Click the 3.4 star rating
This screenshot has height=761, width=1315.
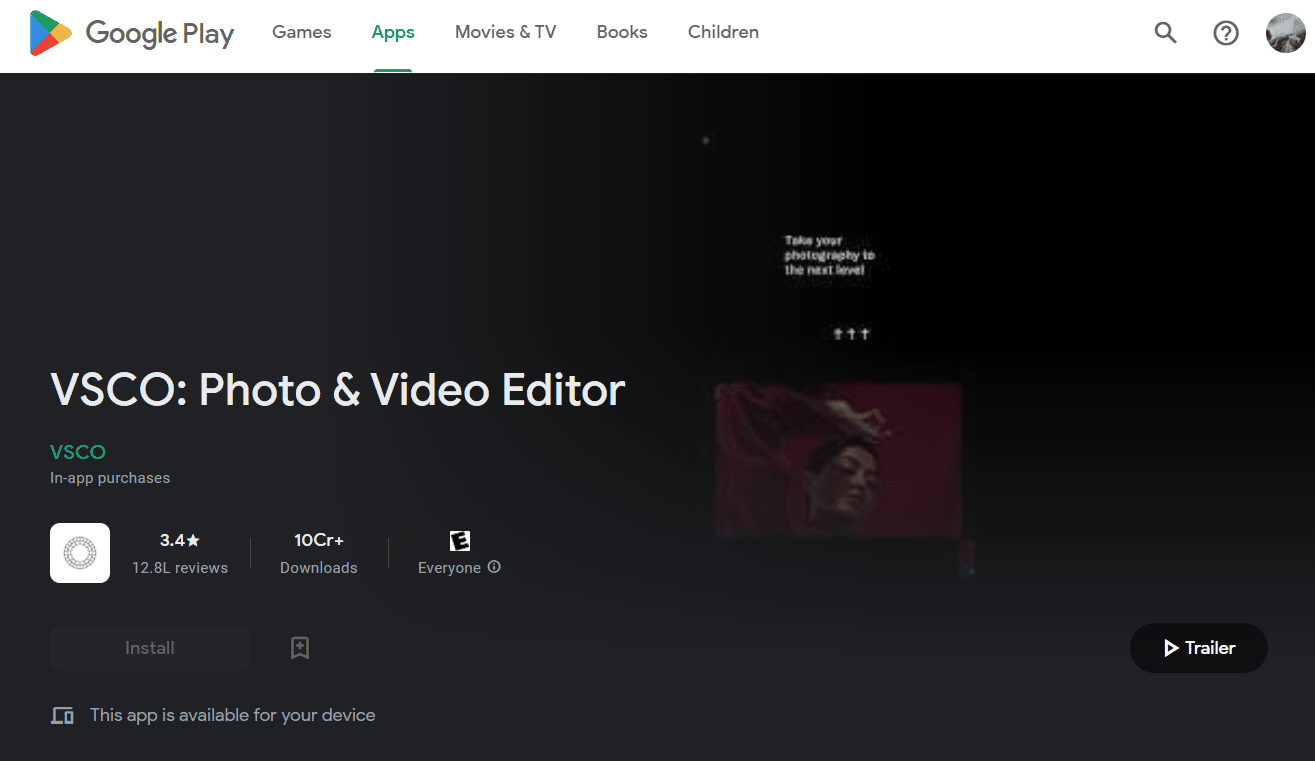point(180,540)
